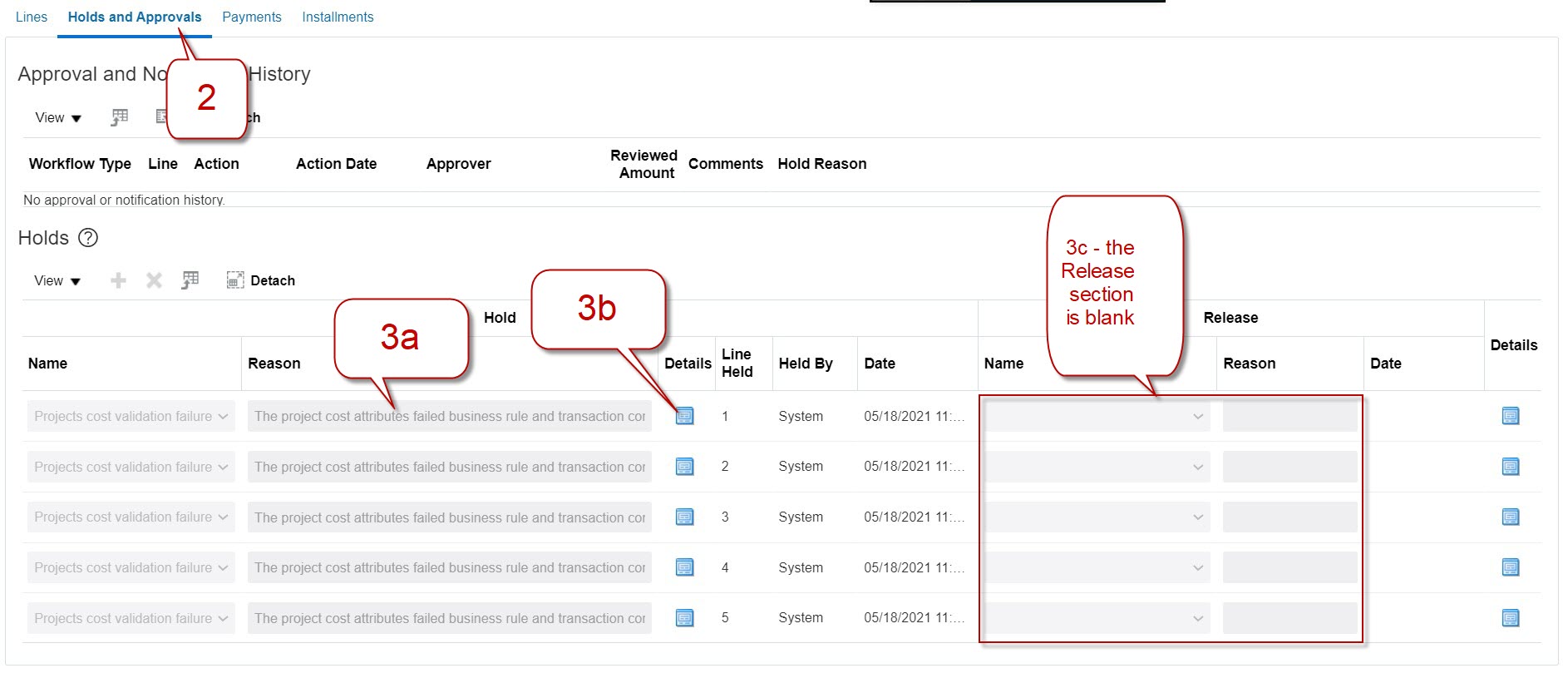Open the Installments tab
This screenshot has width=1568, height=673.
pyautogui.click(x=338, y=17)
